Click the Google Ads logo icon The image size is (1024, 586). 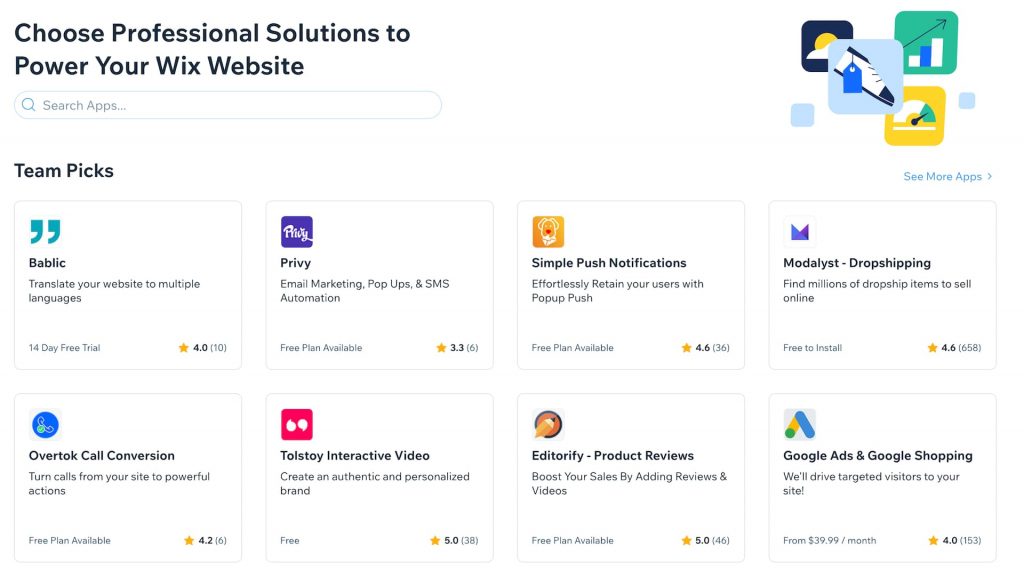point(799,425)
